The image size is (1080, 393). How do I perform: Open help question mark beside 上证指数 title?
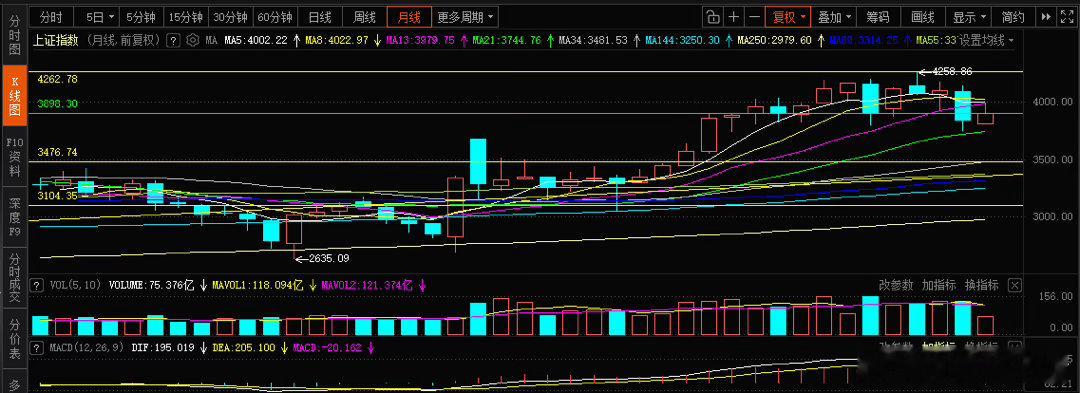[174, 40]
